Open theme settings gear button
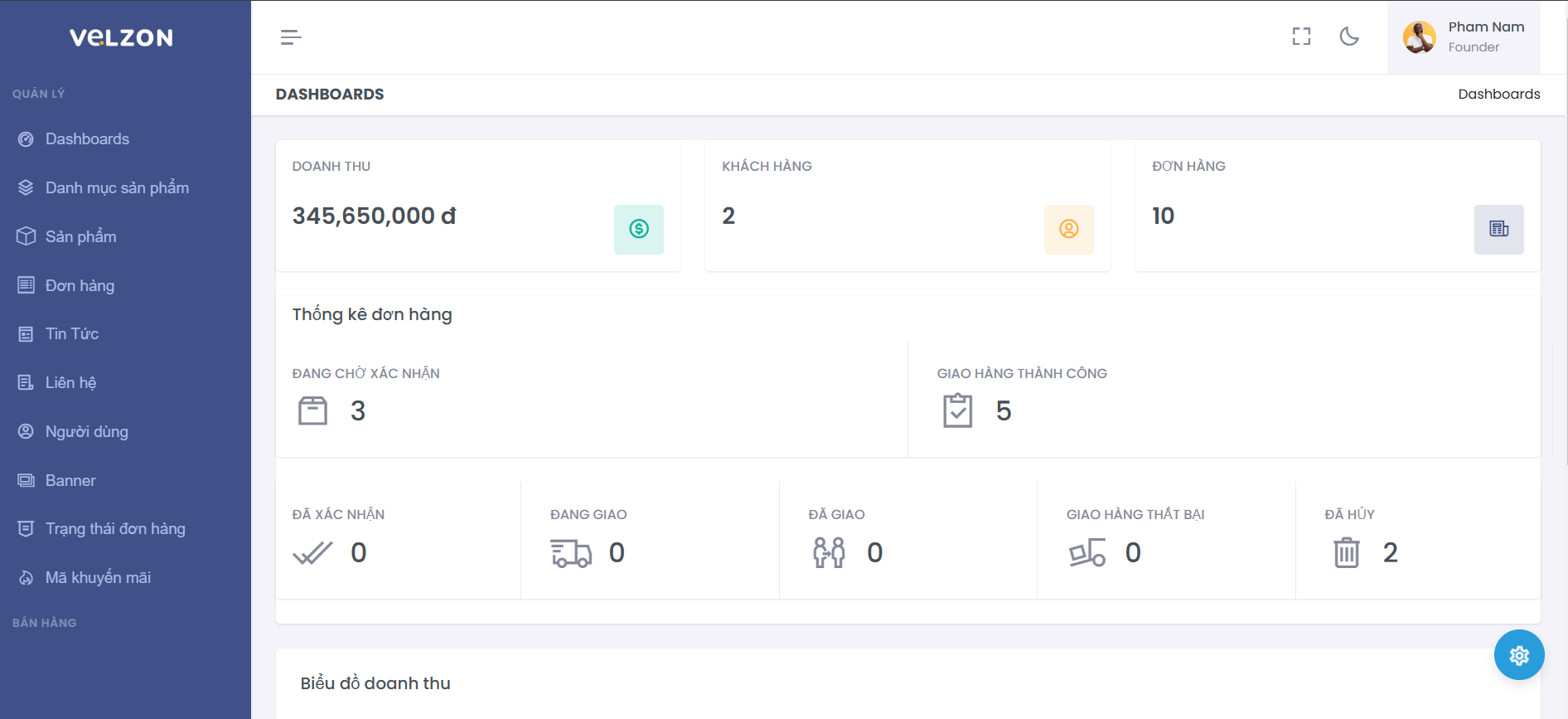 [x=1518, y=655]
